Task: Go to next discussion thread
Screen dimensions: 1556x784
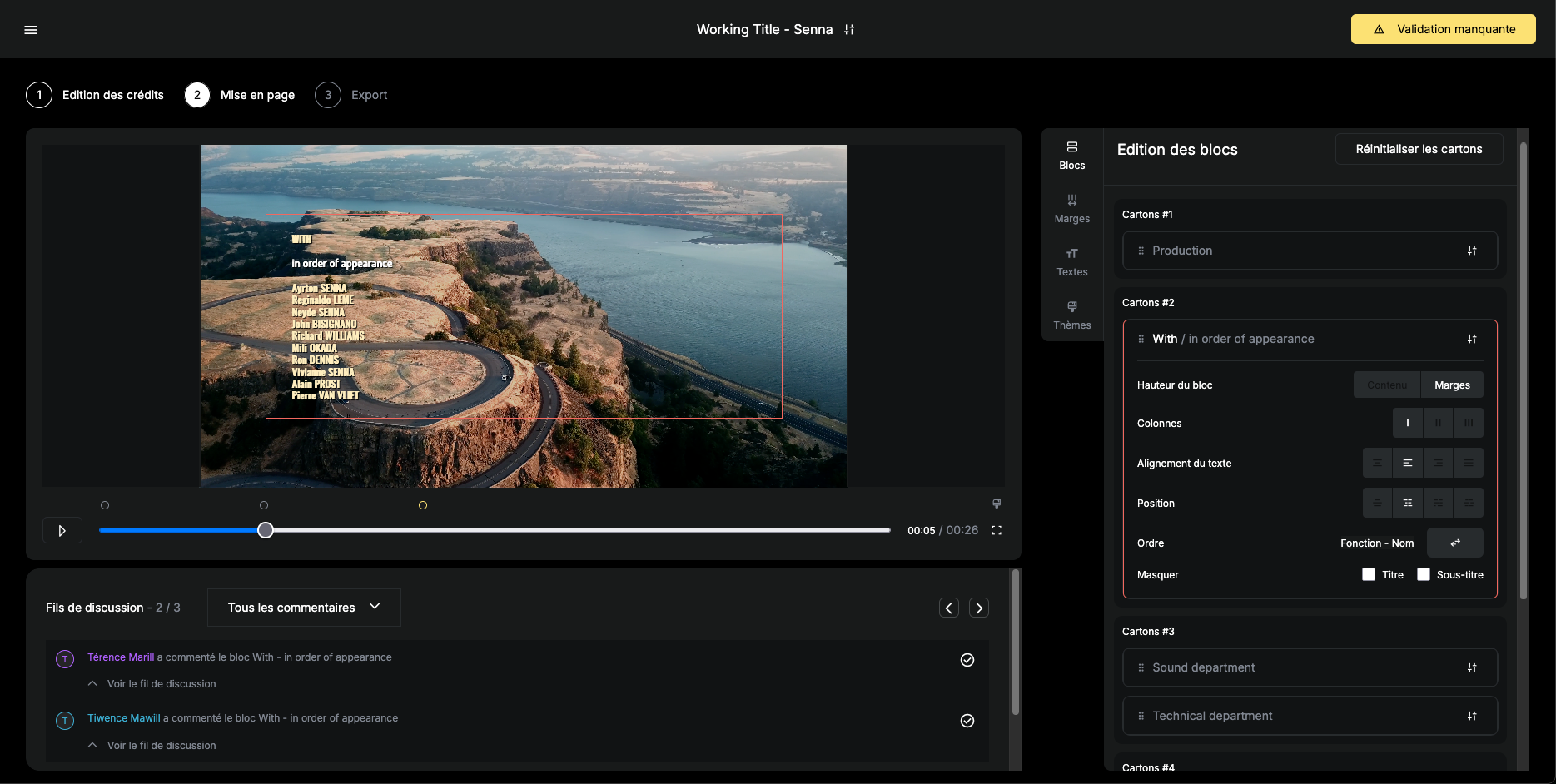Action: point(979,608)
